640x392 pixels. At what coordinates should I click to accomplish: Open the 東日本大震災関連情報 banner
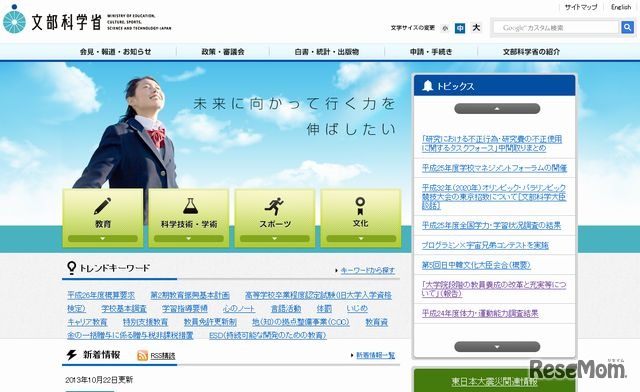click(x=495, y=382)
